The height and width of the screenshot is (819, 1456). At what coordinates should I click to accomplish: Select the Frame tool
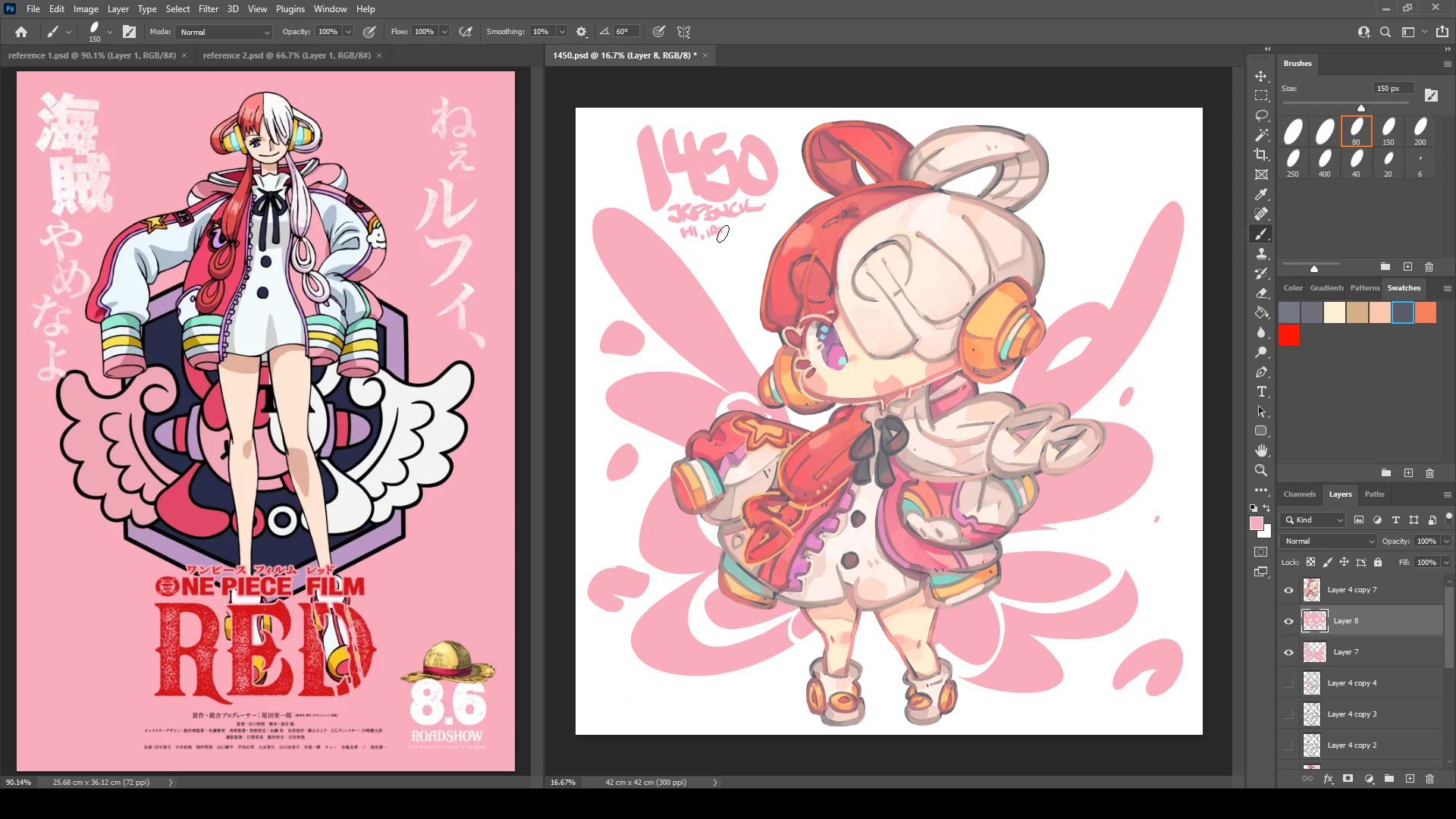pos(1261,175)
